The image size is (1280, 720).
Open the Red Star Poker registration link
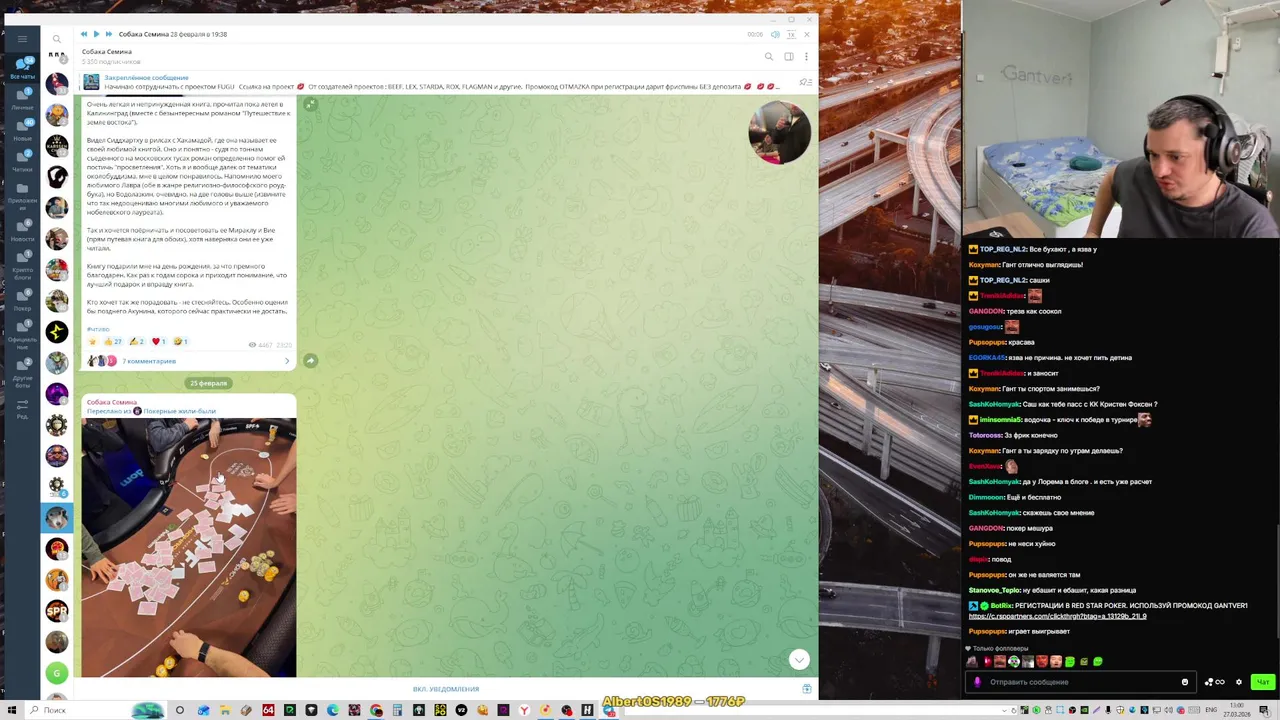click(1058, 616)
